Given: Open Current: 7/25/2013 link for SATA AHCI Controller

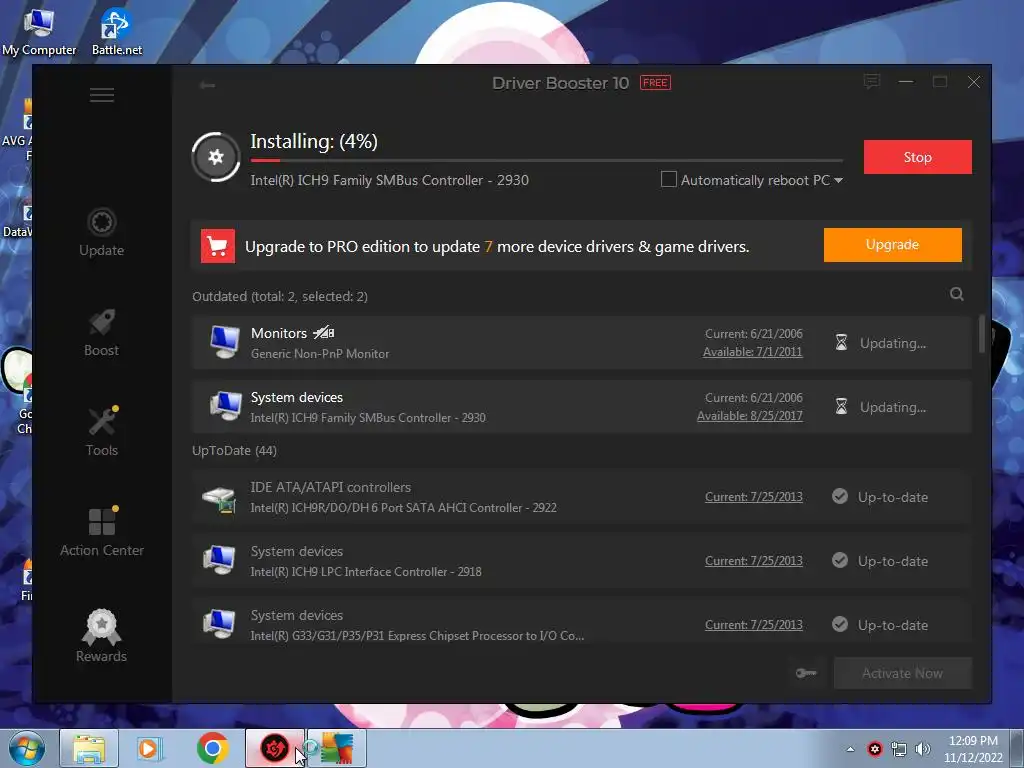Looking at the screenshot, I should 754,497.
